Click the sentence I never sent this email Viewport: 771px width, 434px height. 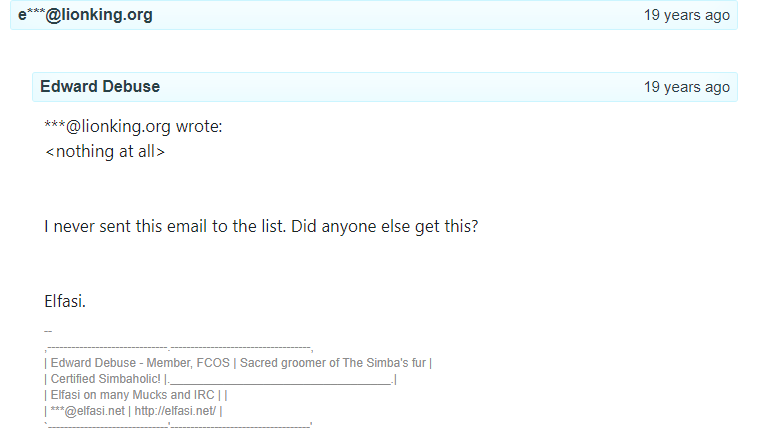pos(165,227)
